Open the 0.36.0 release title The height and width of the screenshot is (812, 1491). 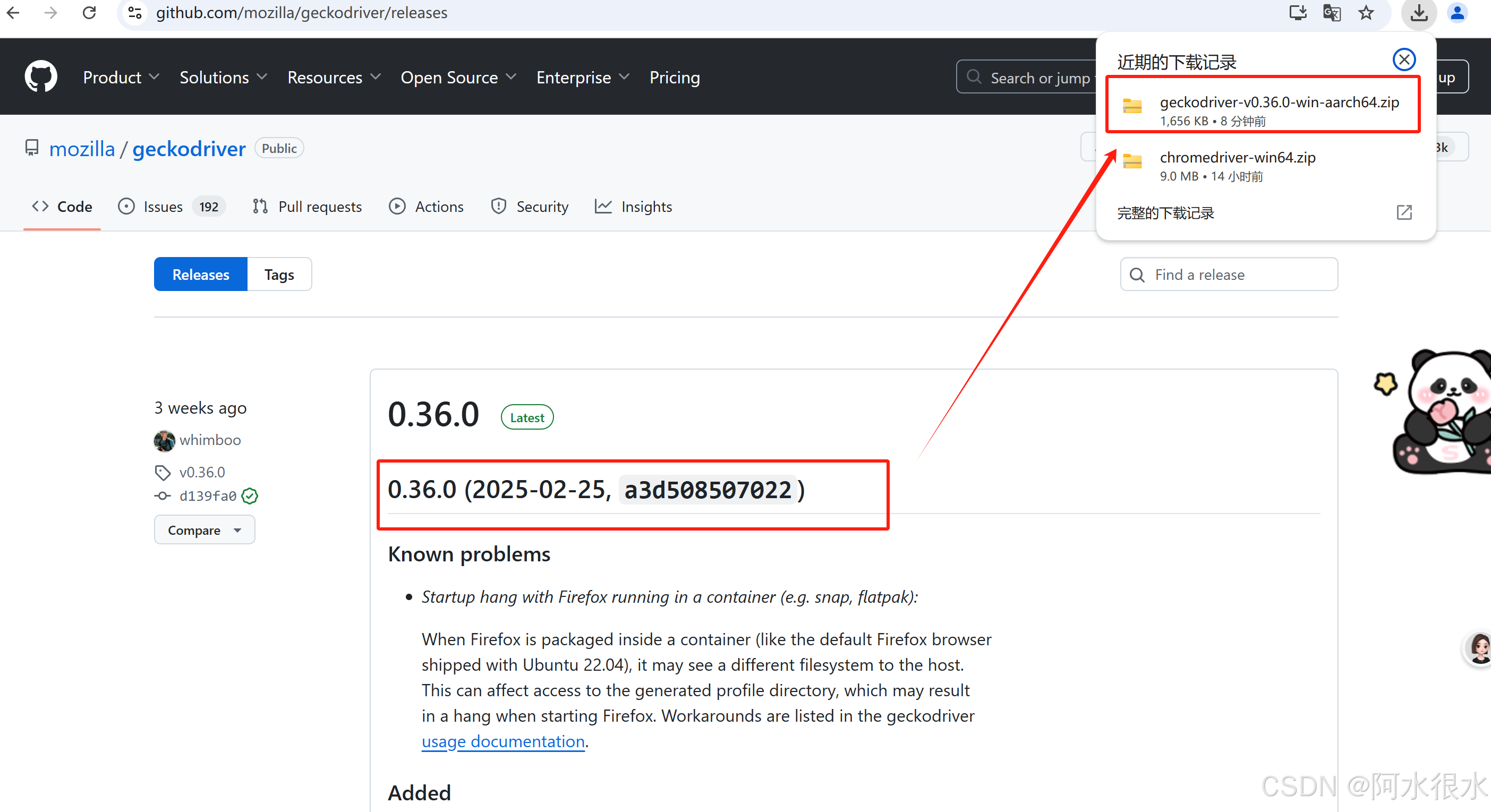pyautogui.click(x=433, y=414)
